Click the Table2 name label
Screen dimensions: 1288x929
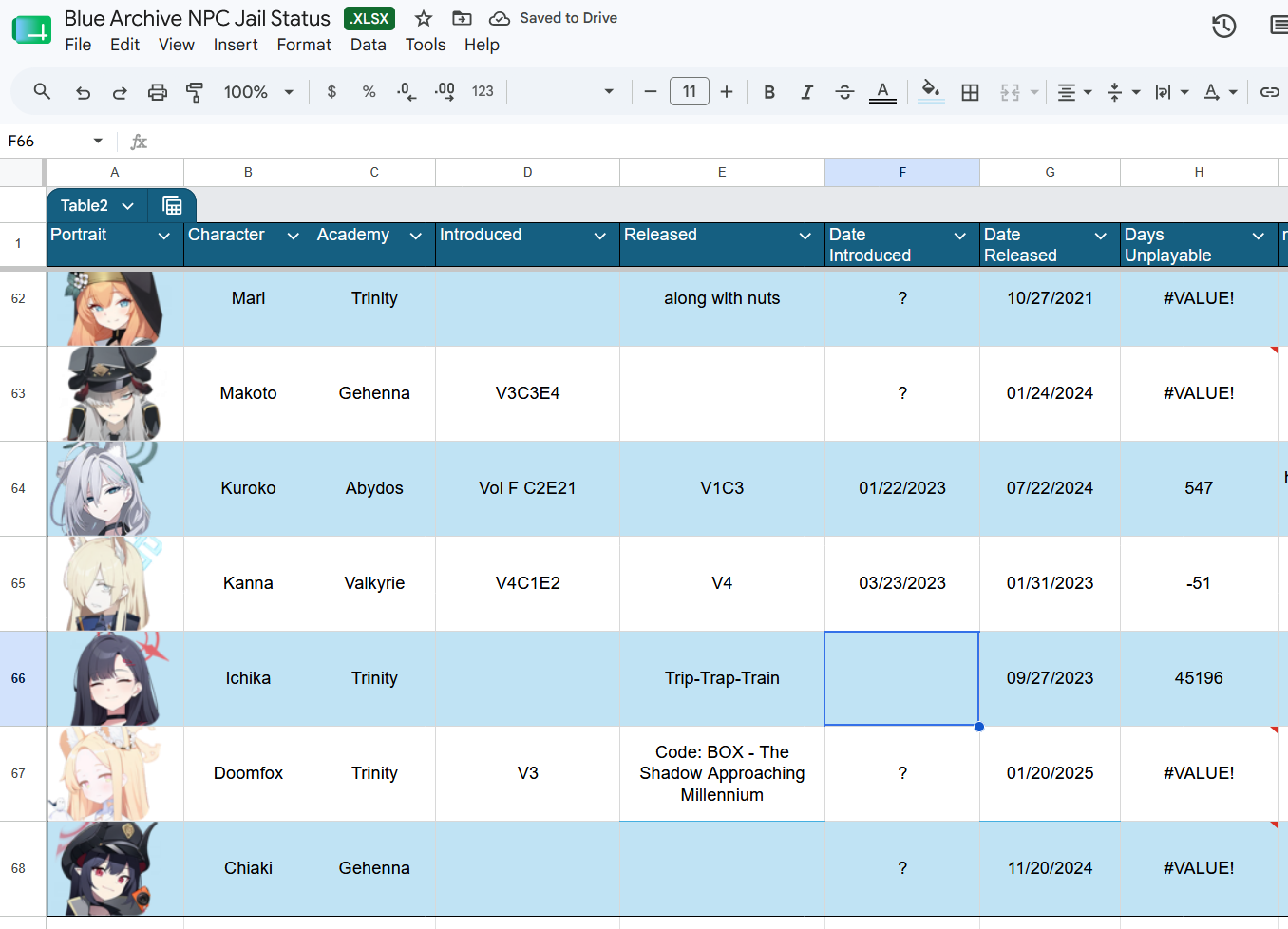85,205
